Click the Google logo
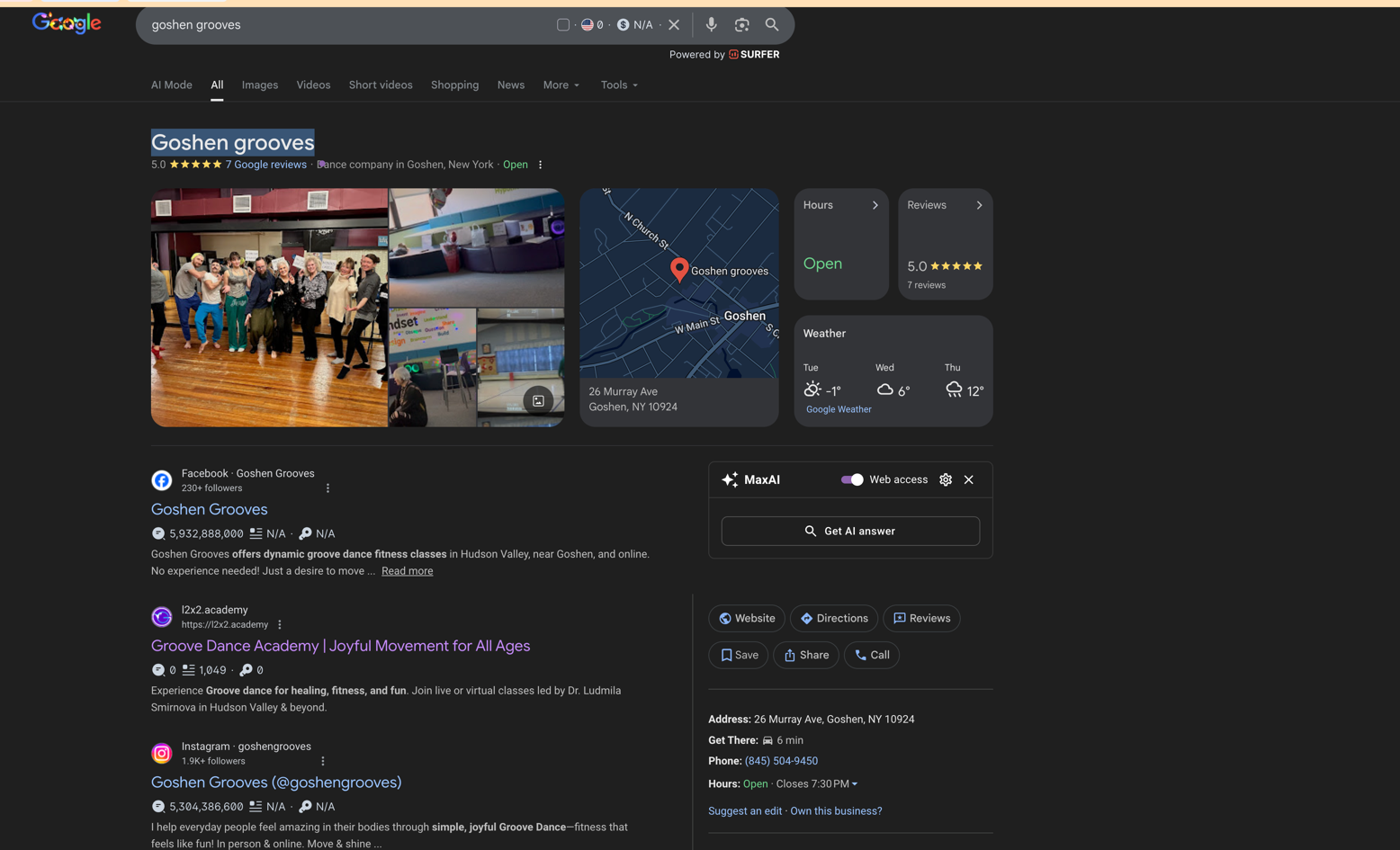Viewport: 1400px width, 850px height. tap(67, 23)
